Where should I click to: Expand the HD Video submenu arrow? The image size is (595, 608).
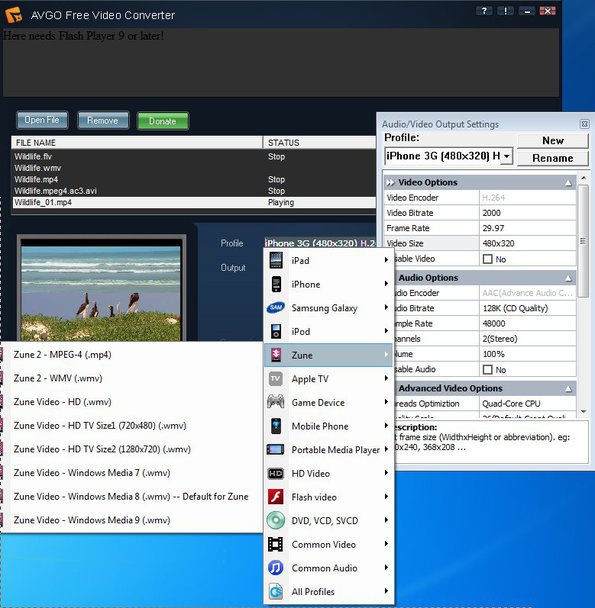[386, 473]
